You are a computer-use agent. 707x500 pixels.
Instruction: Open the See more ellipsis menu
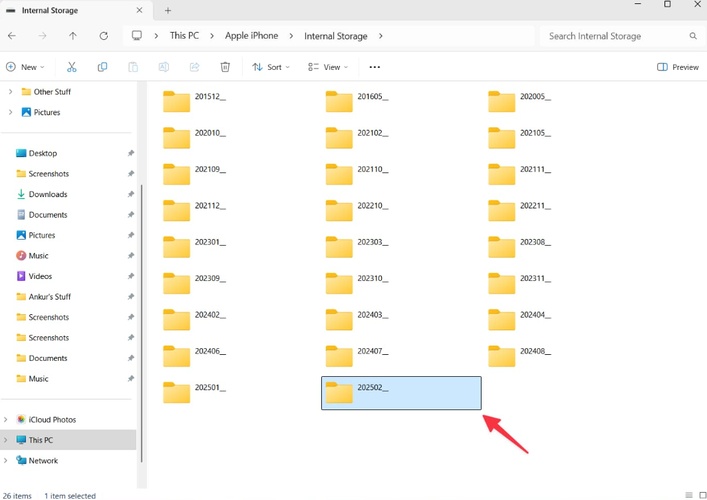[x=374, y=67]
